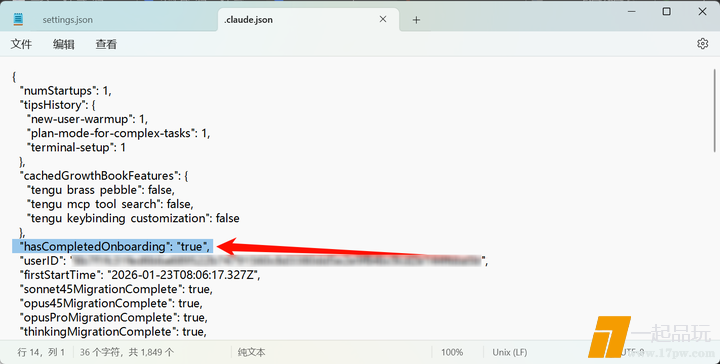Click the "userID" key
Viewport: 720px width, 364px height.
(x=41, y=261)
